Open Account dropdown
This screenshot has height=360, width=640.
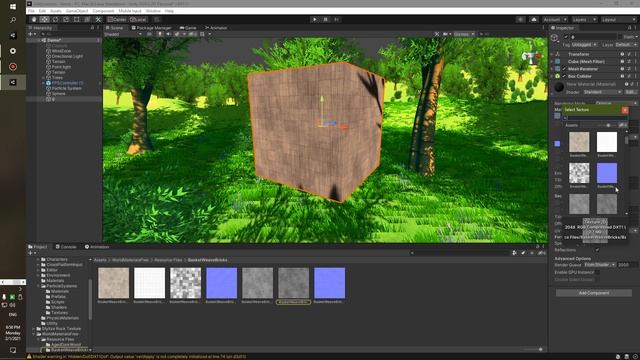click(x=555, y=20)
